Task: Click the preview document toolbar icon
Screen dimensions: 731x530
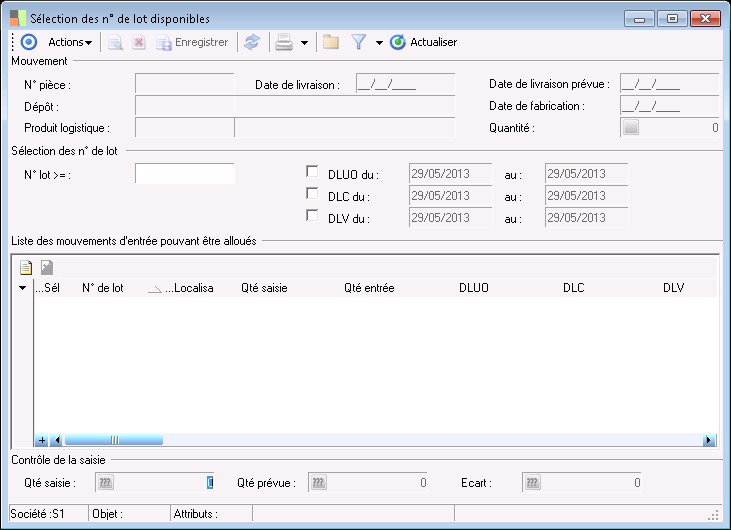Action: point(115,42)
